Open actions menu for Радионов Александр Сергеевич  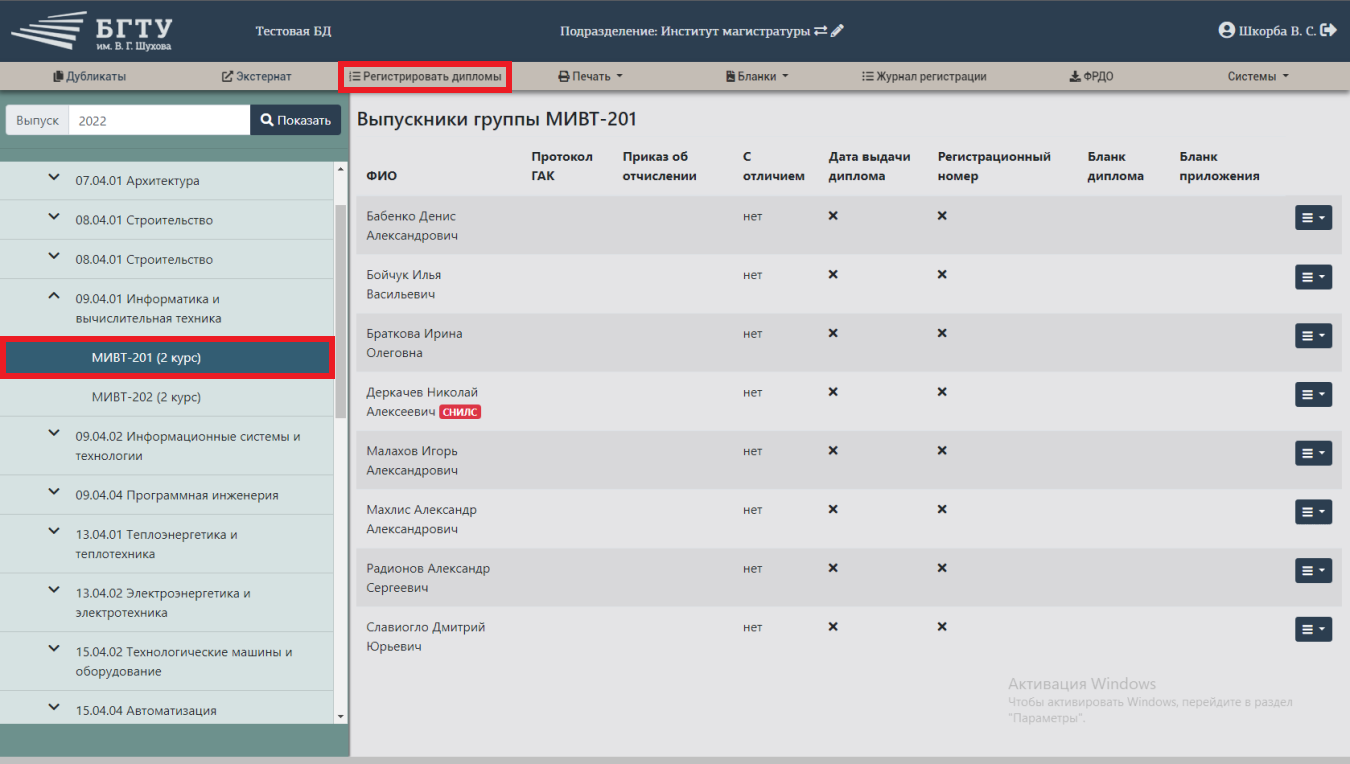click(1313, 570)
